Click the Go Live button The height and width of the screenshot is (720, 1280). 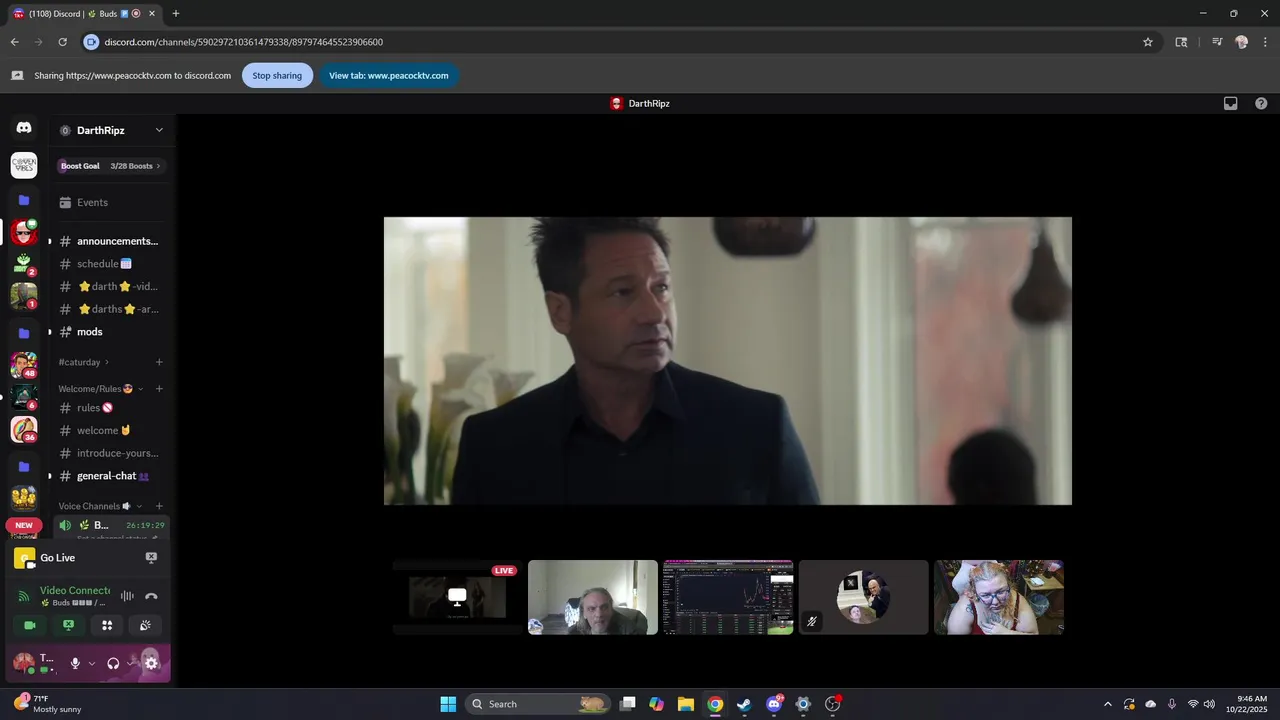tap(57, 558)
